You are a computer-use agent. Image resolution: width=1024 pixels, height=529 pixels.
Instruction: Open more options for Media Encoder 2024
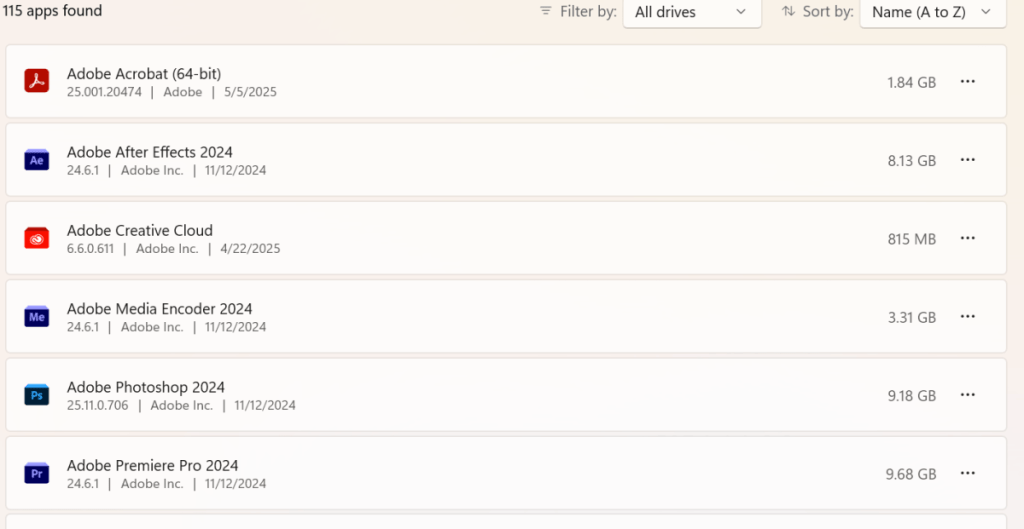point(967,317)
